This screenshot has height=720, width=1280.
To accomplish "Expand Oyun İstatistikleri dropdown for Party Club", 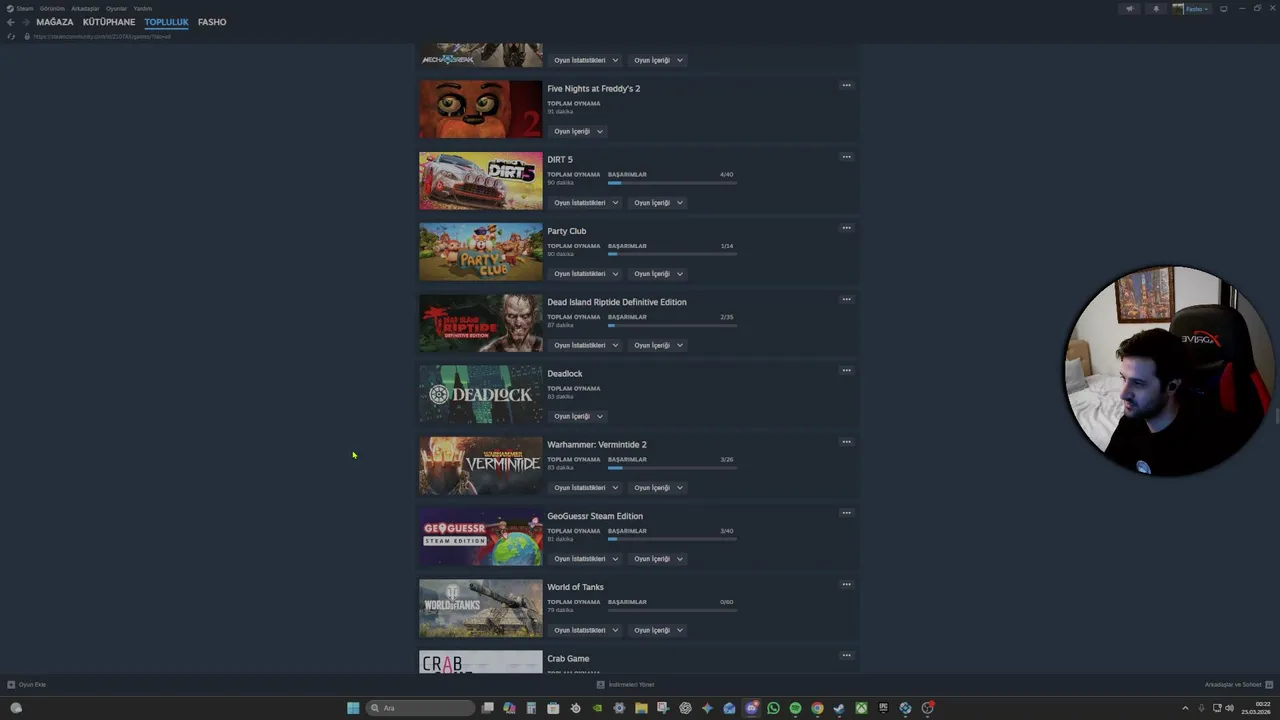I will [x=586, y=274].
